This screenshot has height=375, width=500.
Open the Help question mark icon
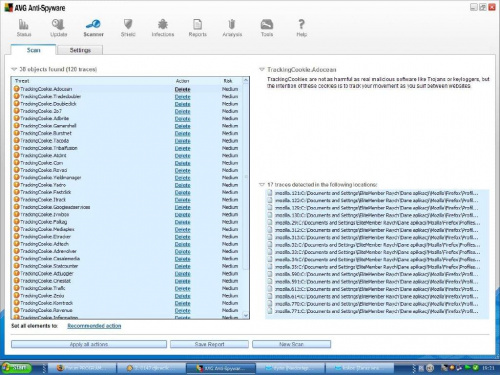point(301,27)
